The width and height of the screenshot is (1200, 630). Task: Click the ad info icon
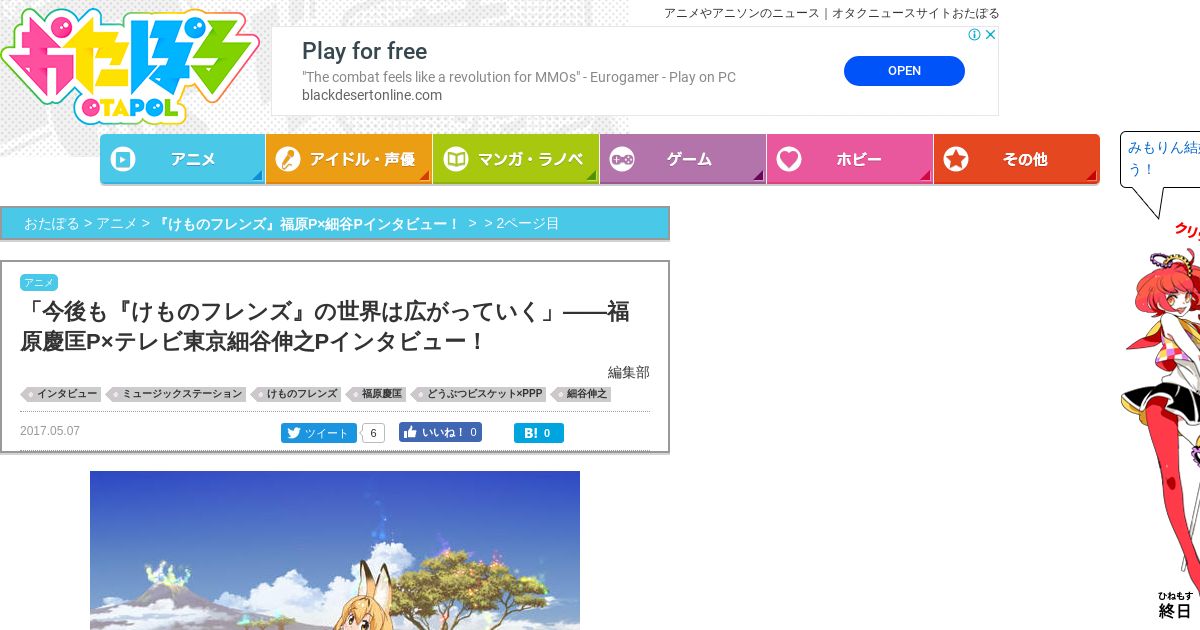point(974,35)
